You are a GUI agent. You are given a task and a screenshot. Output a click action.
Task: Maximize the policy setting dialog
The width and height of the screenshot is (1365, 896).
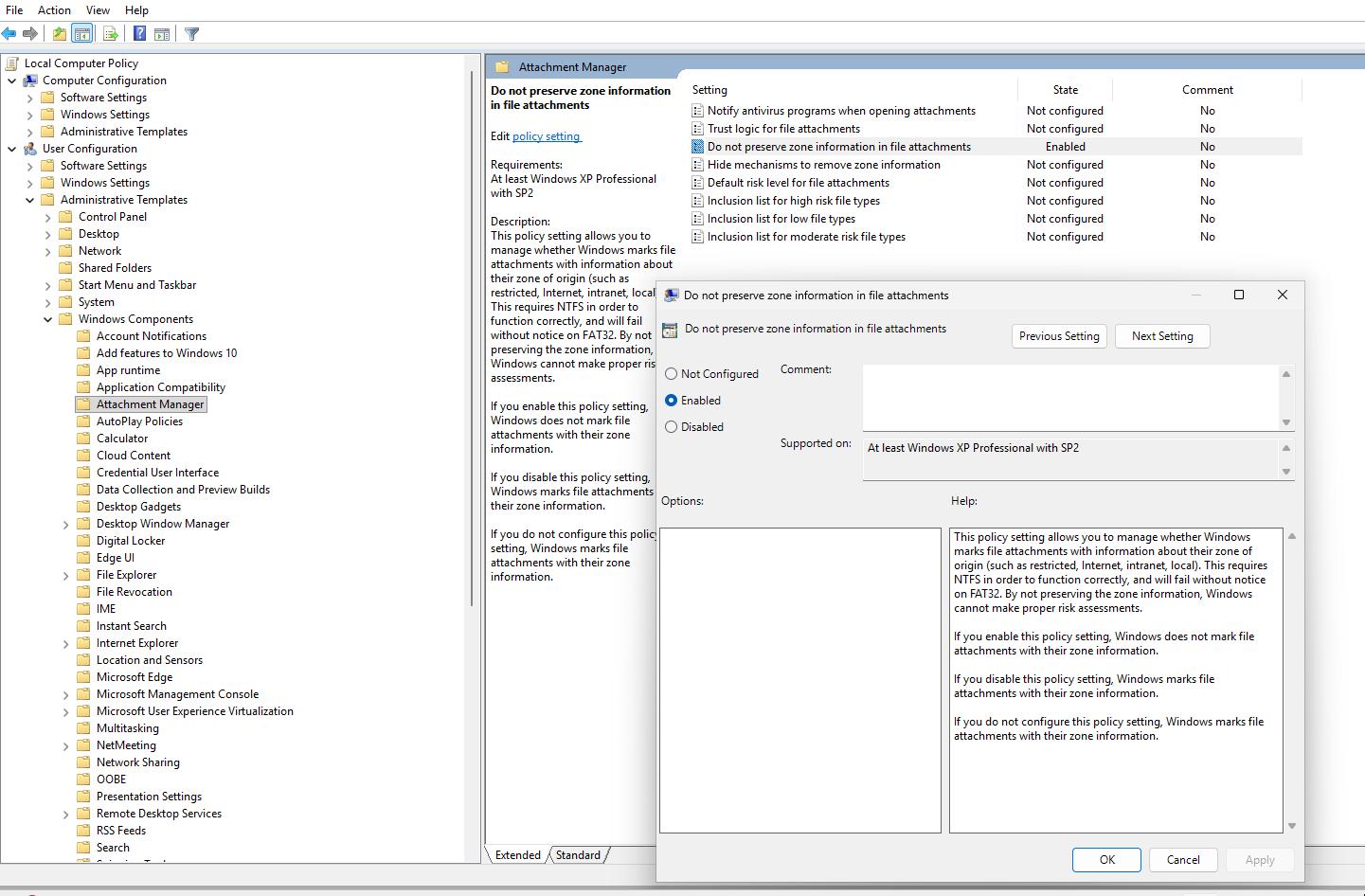(1238, 295)
